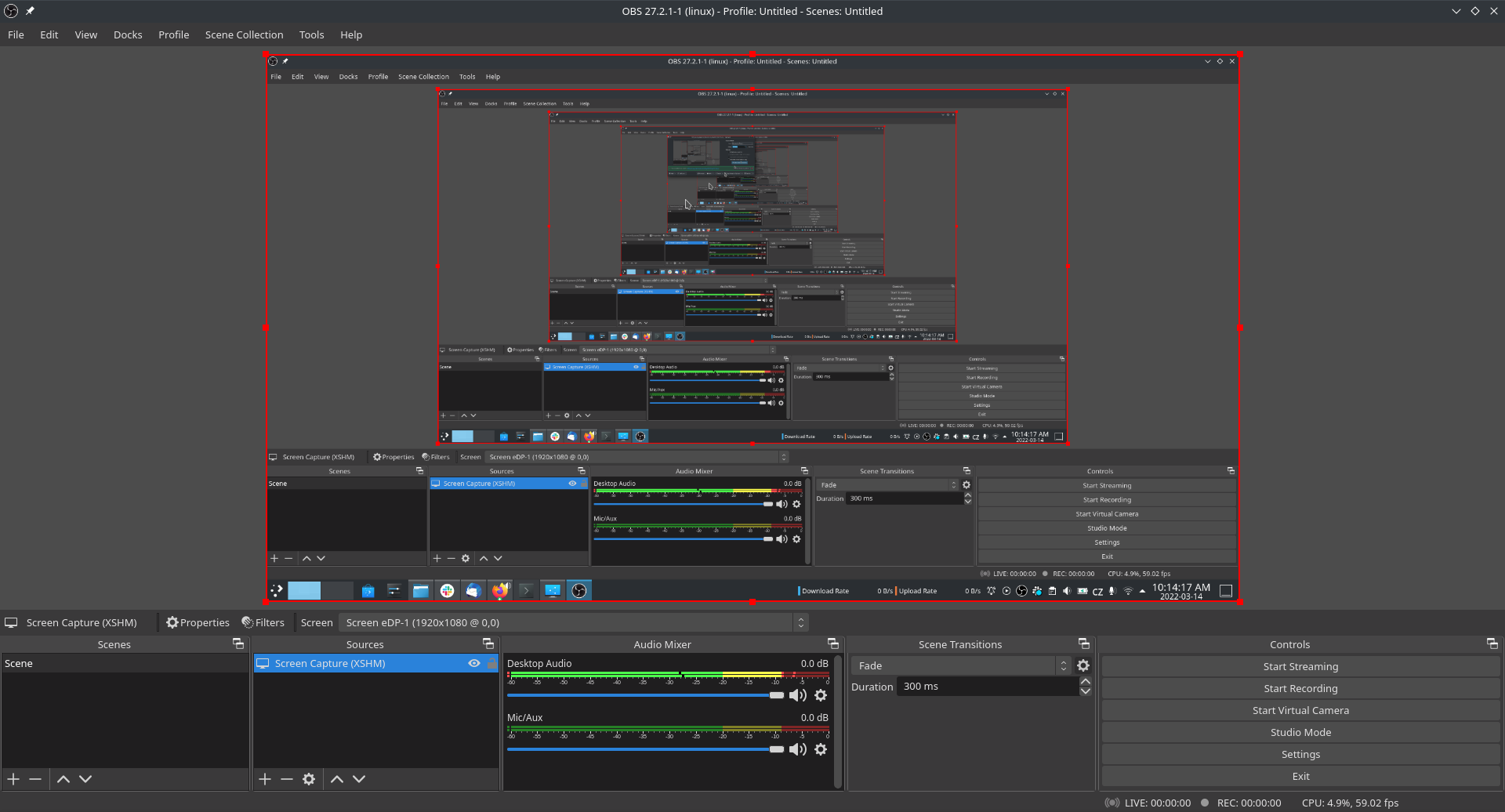Screen dimensions: 1505x812
Task: Click the Desktop Audio volume slider in the main mixer
Action: [645, 695]
